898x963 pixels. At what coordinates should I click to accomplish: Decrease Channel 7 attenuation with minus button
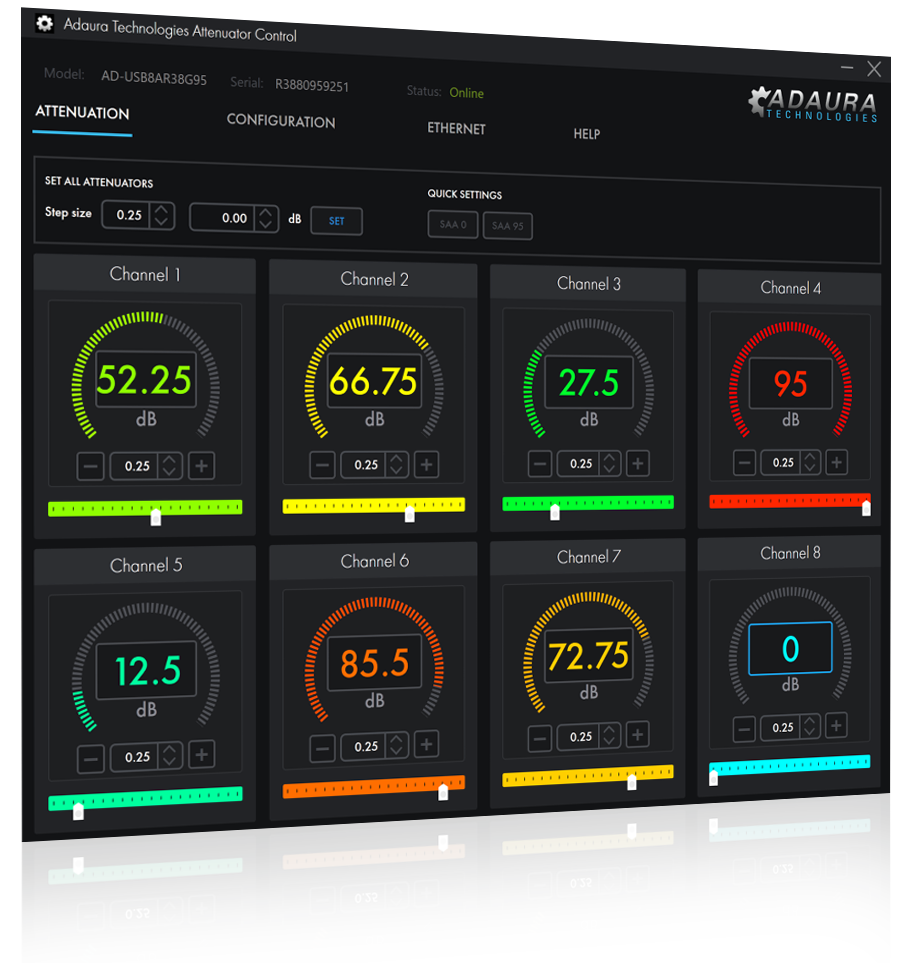[x=539, y=738]
